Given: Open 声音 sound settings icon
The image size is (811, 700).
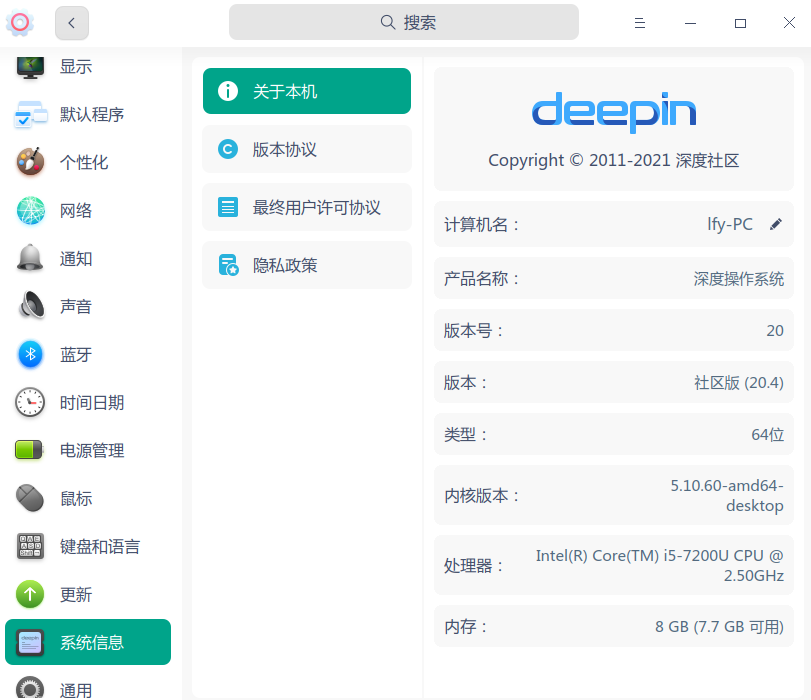Looking at the screenshot, I should pyautogui.click(x=29, y=306).
